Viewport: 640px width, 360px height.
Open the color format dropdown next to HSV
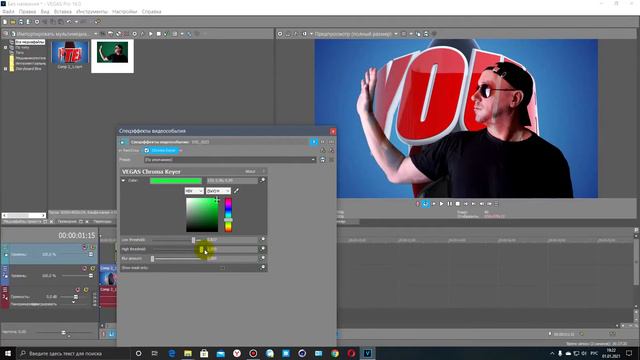[218, 191]
